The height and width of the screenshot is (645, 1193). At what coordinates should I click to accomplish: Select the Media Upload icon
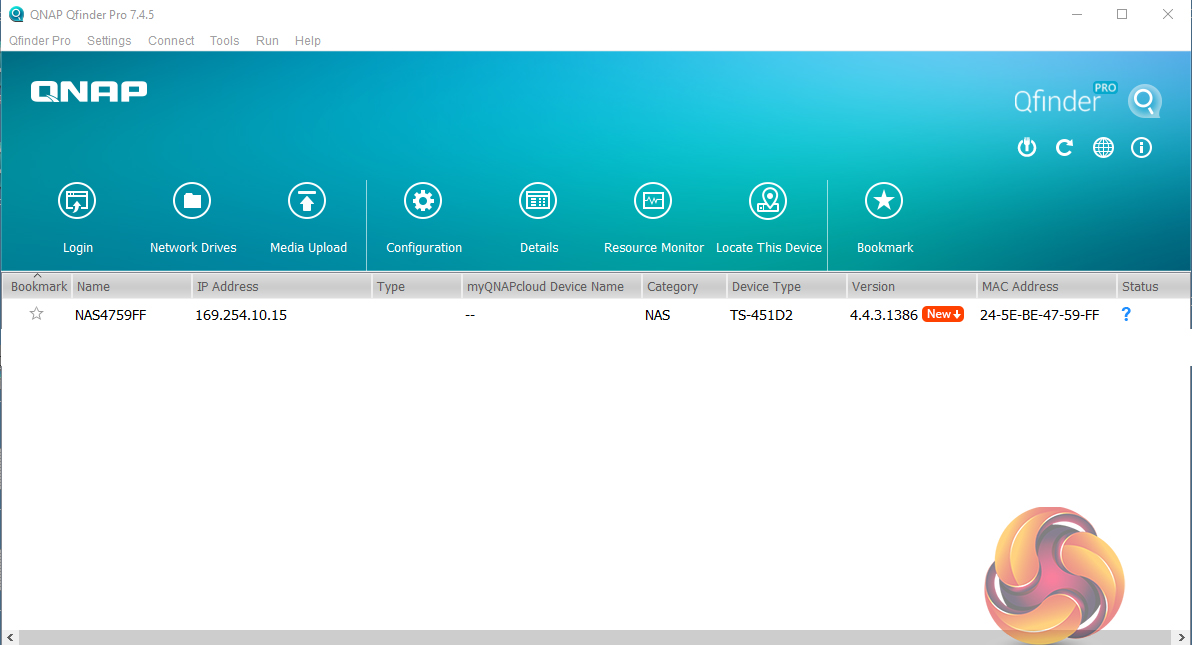307,202
